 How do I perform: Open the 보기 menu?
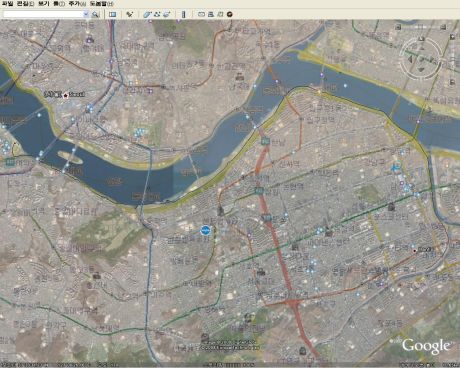click(43, 4)
